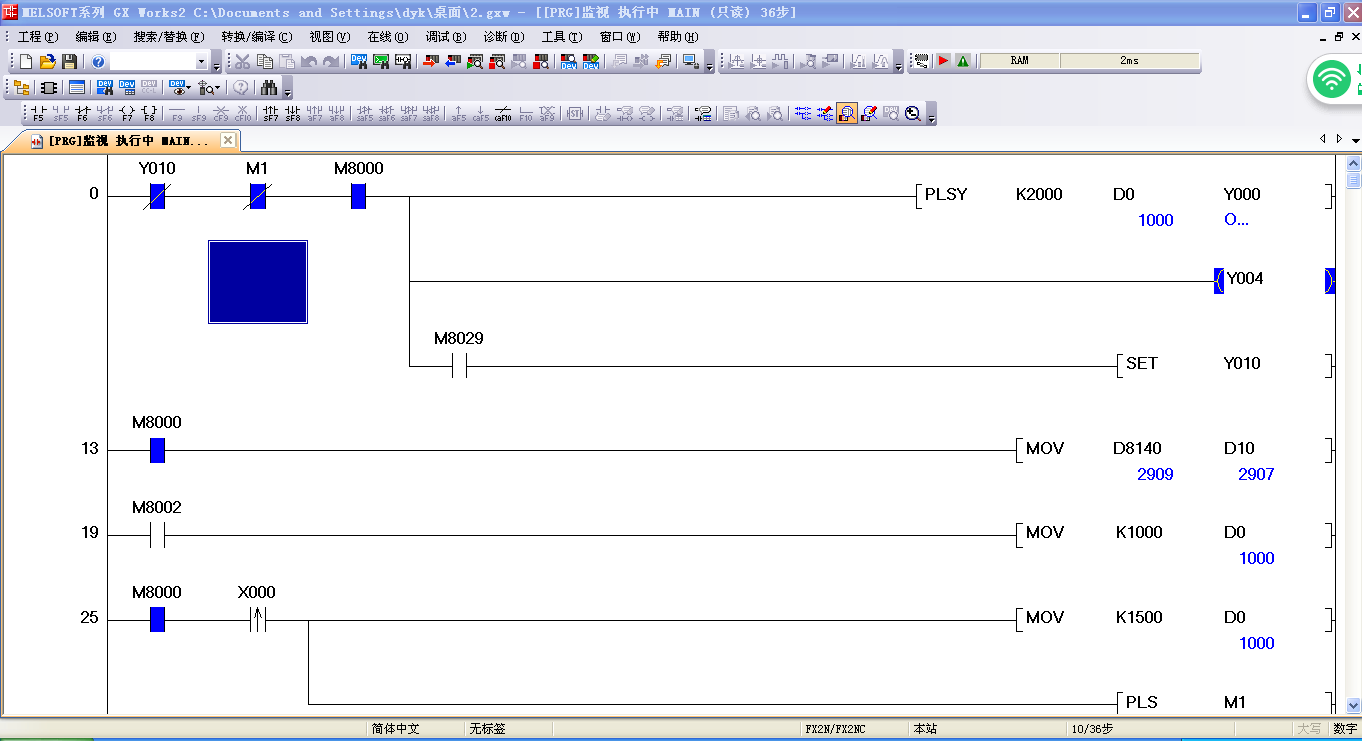Open the 诊断(D) menu
The width and height of the screenshot is (1362, 741).
tap(503, 37)
